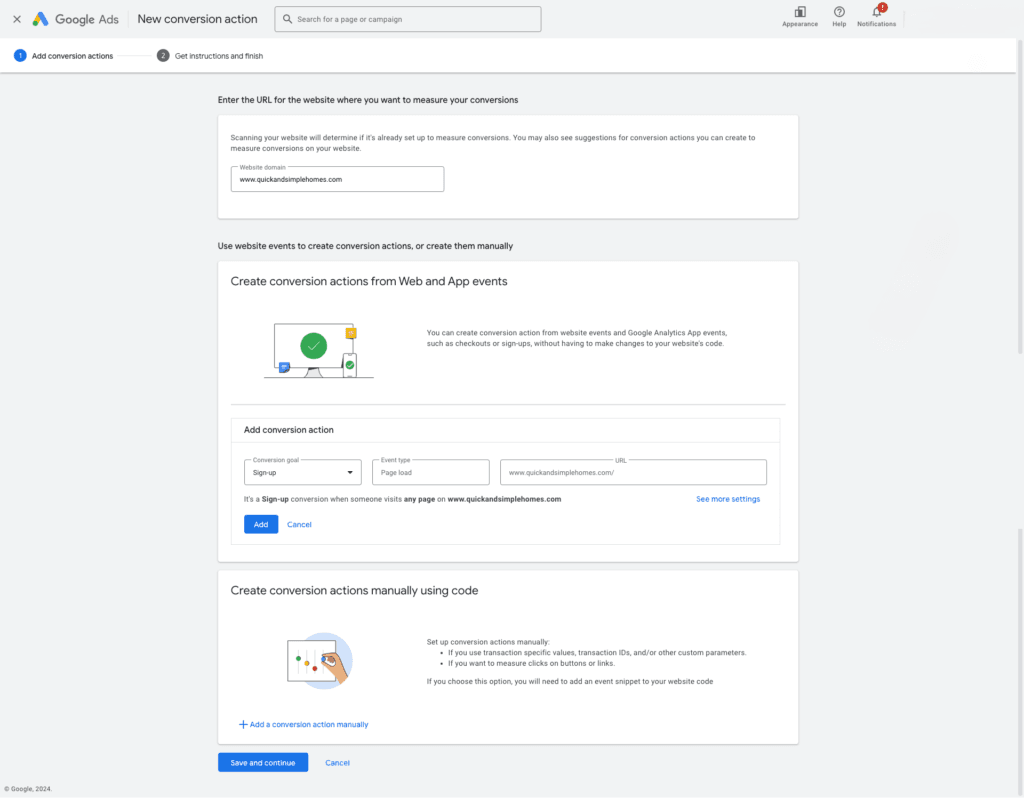1024x798 pixels.
Task: Click the Add button
Action: click(260, 523)
